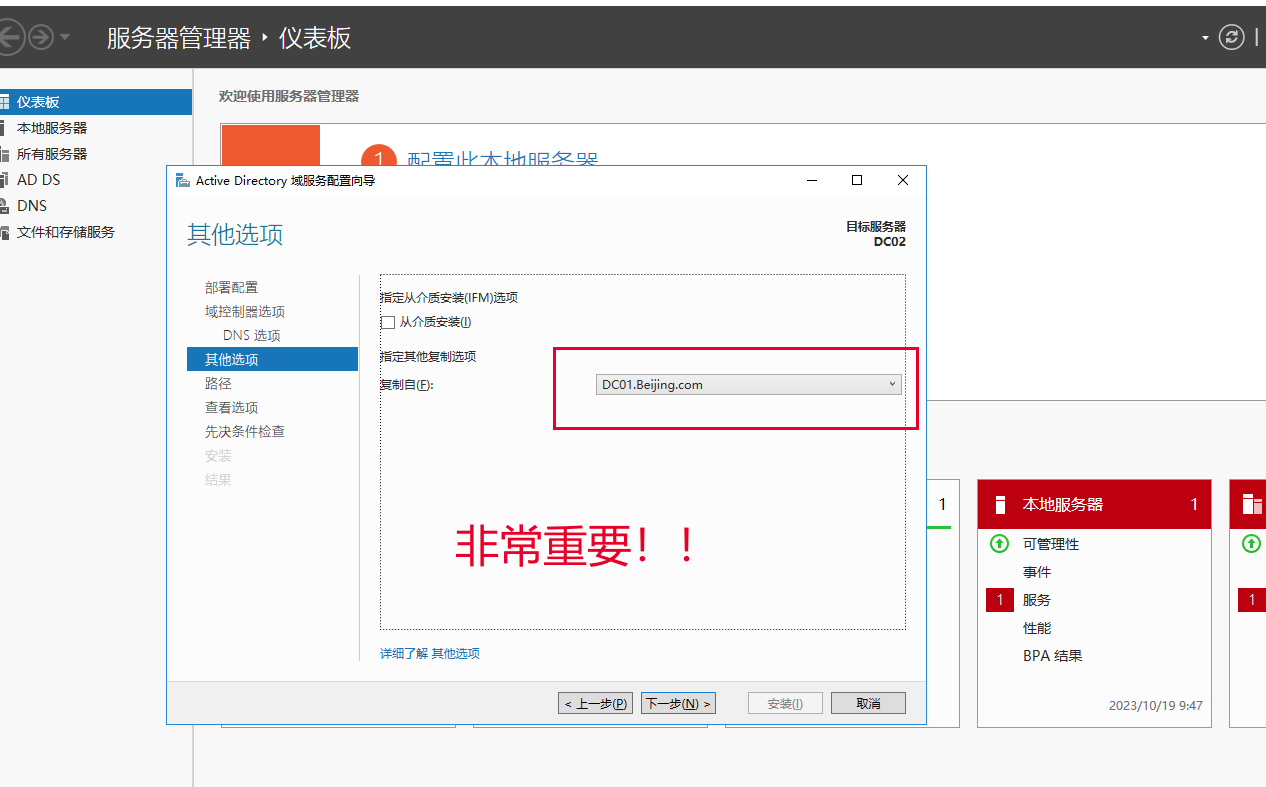Enable the 从介质安装 checkbox
Screen dimensions: 1266x787
pos(388,322)
